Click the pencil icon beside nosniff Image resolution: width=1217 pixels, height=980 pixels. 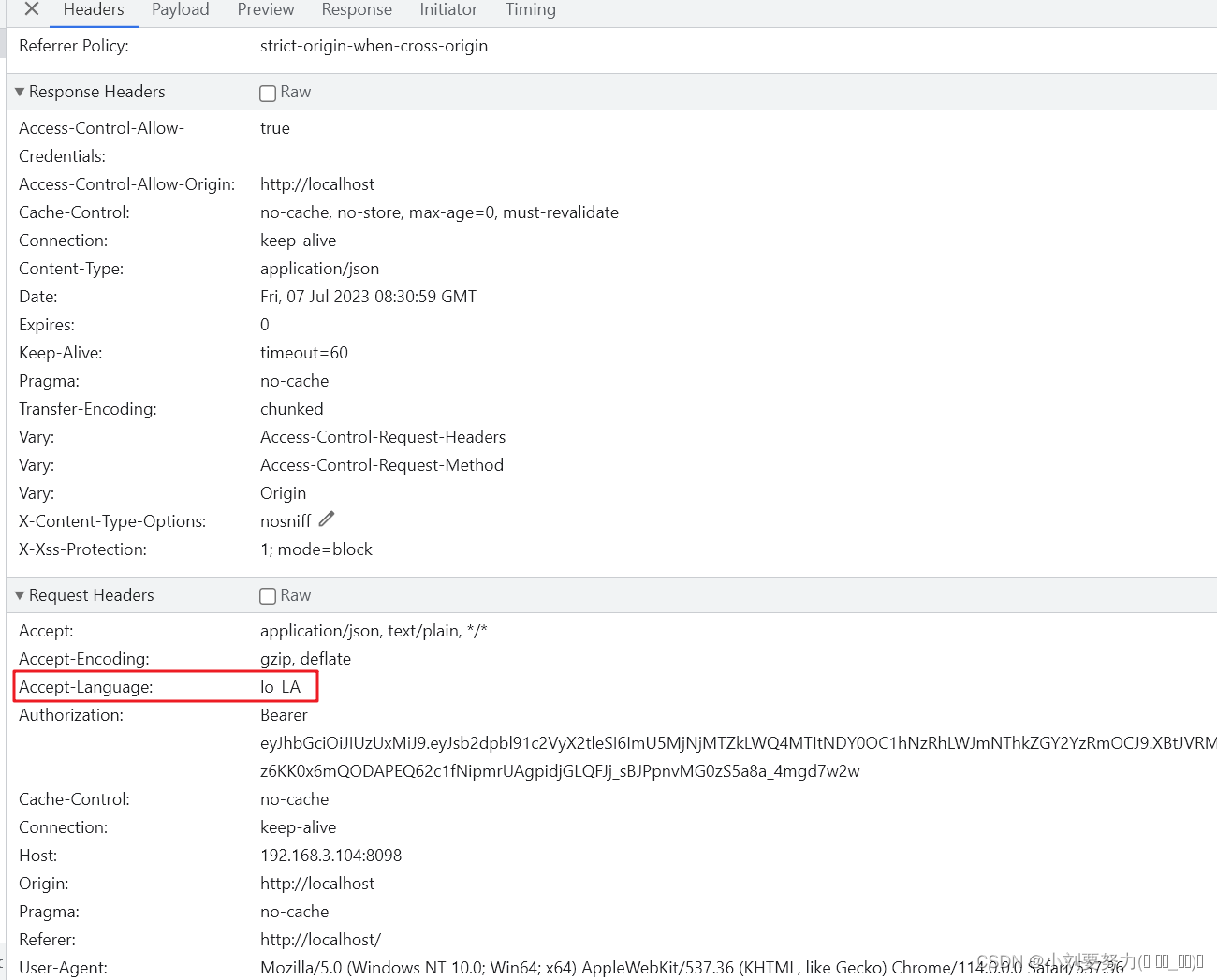point(326,518)
